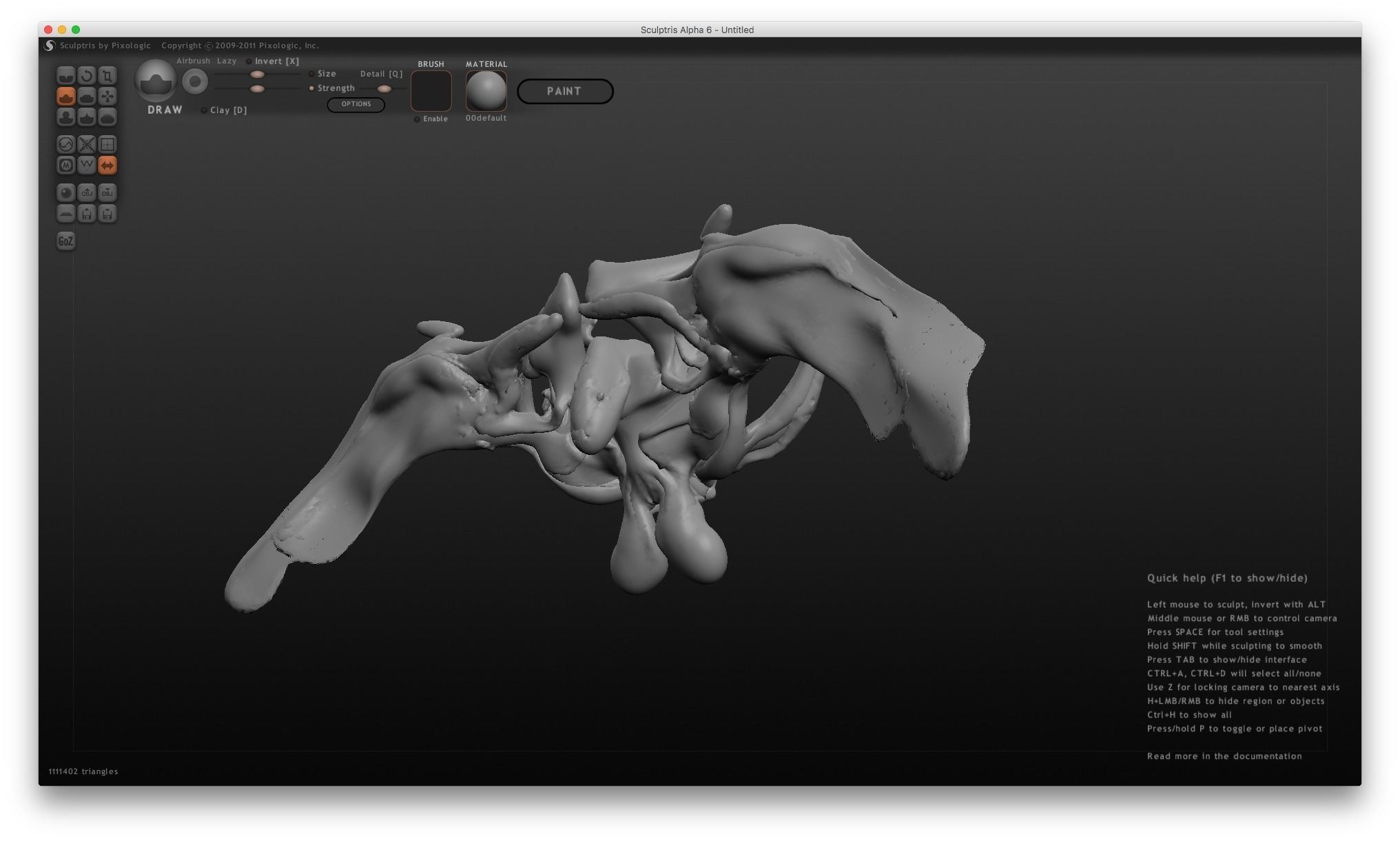Select the Grab tool with four arrows

[x=107, y=96]
